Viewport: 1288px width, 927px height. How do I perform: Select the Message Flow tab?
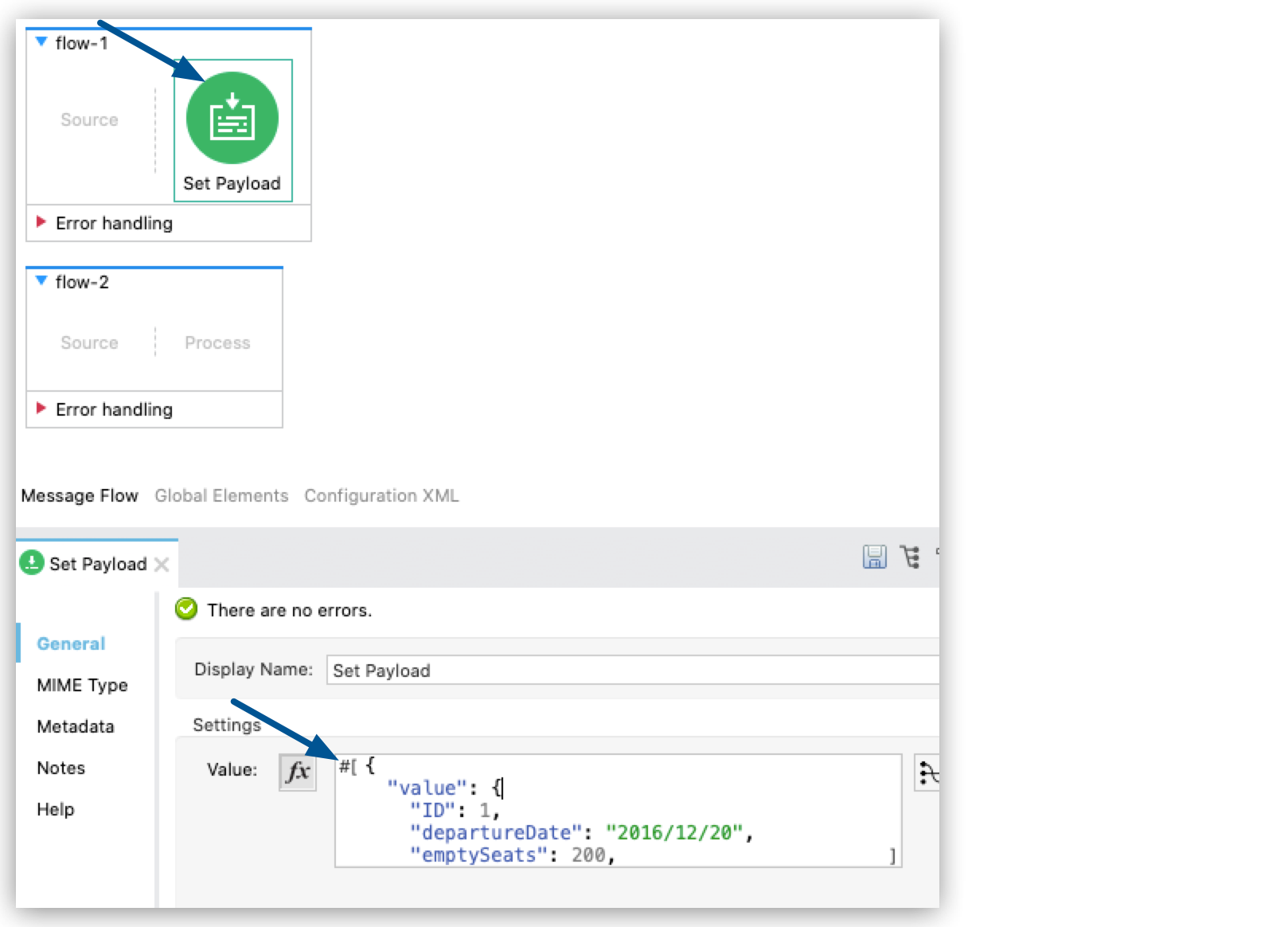click(80, 495)
